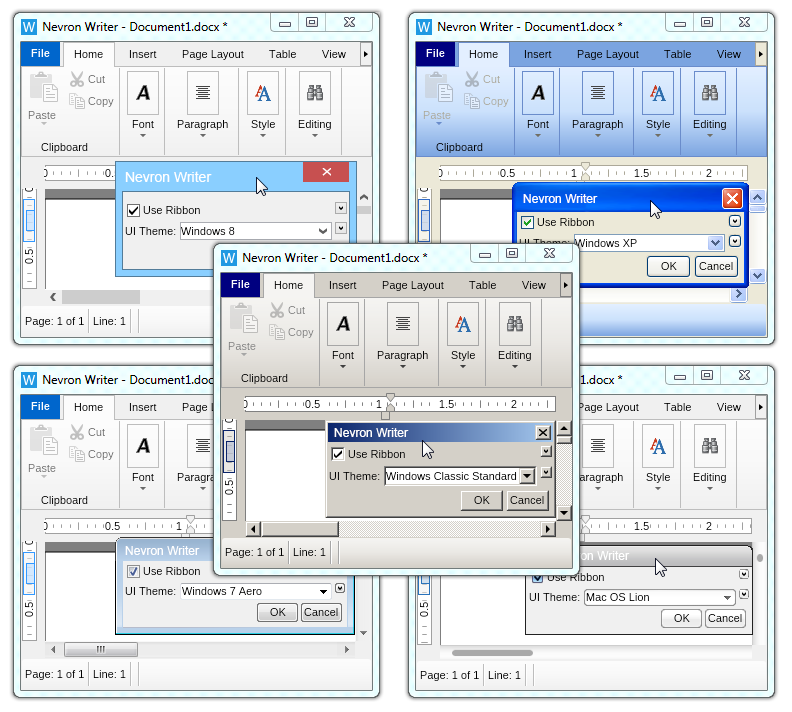
Task: Click horizontal scrollbar thumb in Windows 7 Aero window
Action: pyautogui.click(x=101, y=649)
